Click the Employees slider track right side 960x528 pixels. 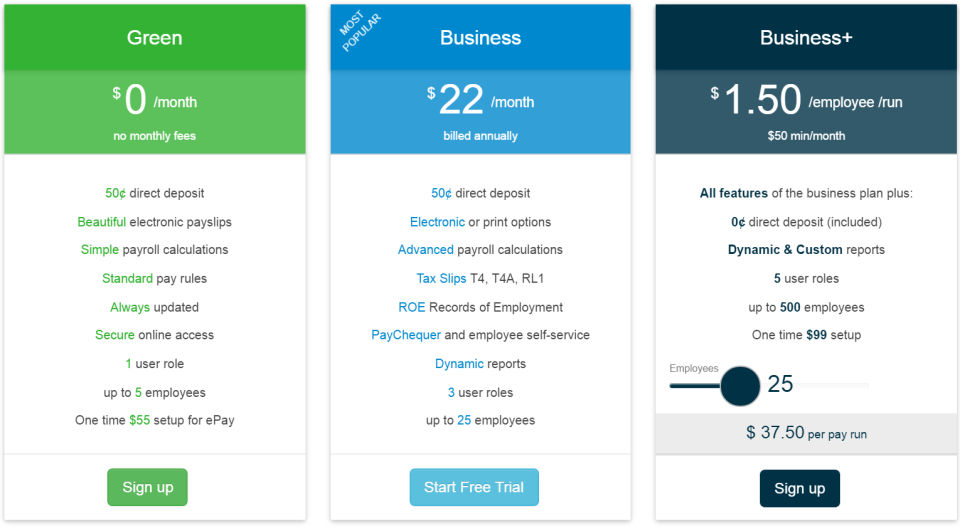point(840,385)
